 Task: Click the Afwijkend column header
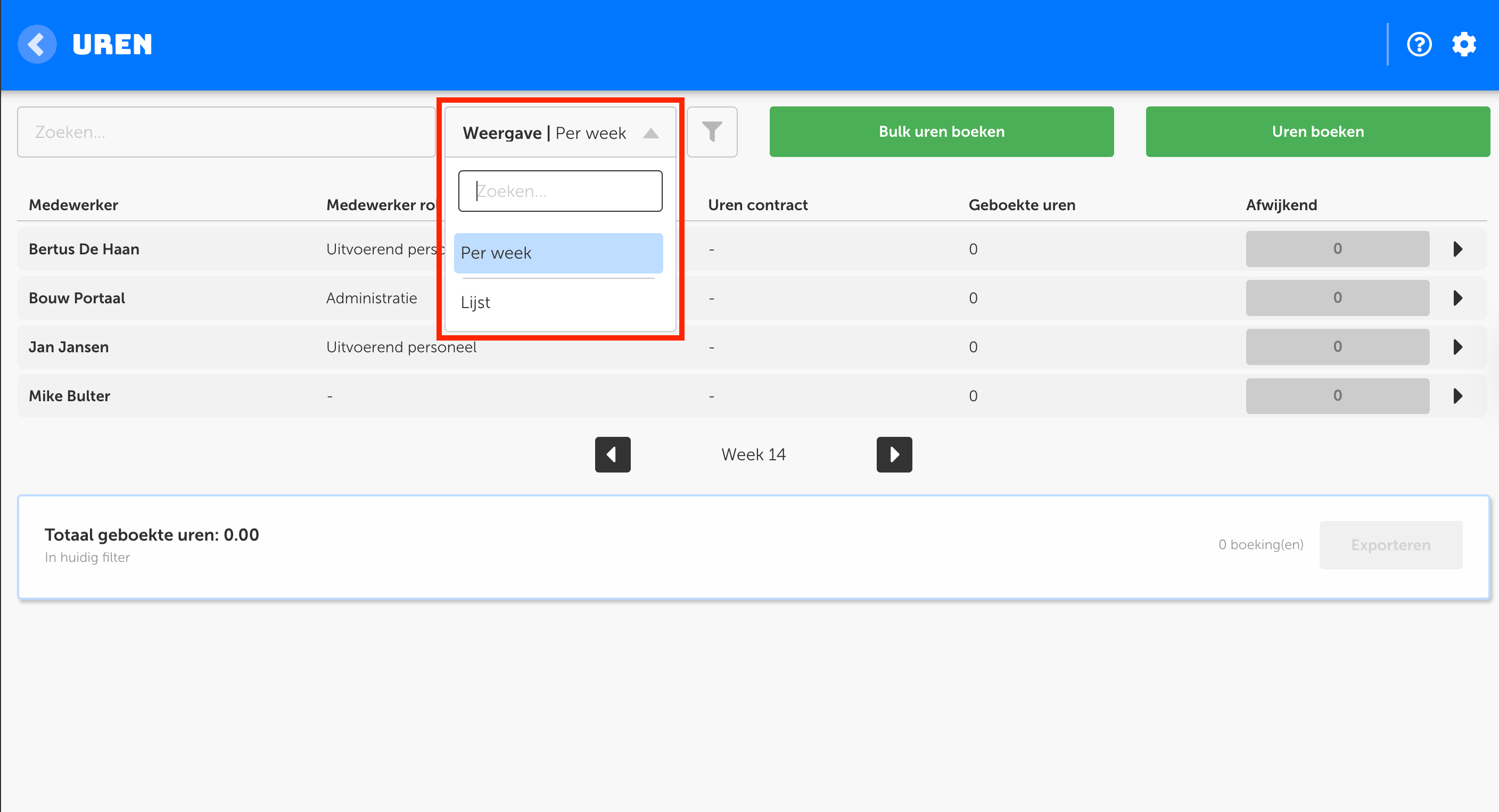point(1281,205)
